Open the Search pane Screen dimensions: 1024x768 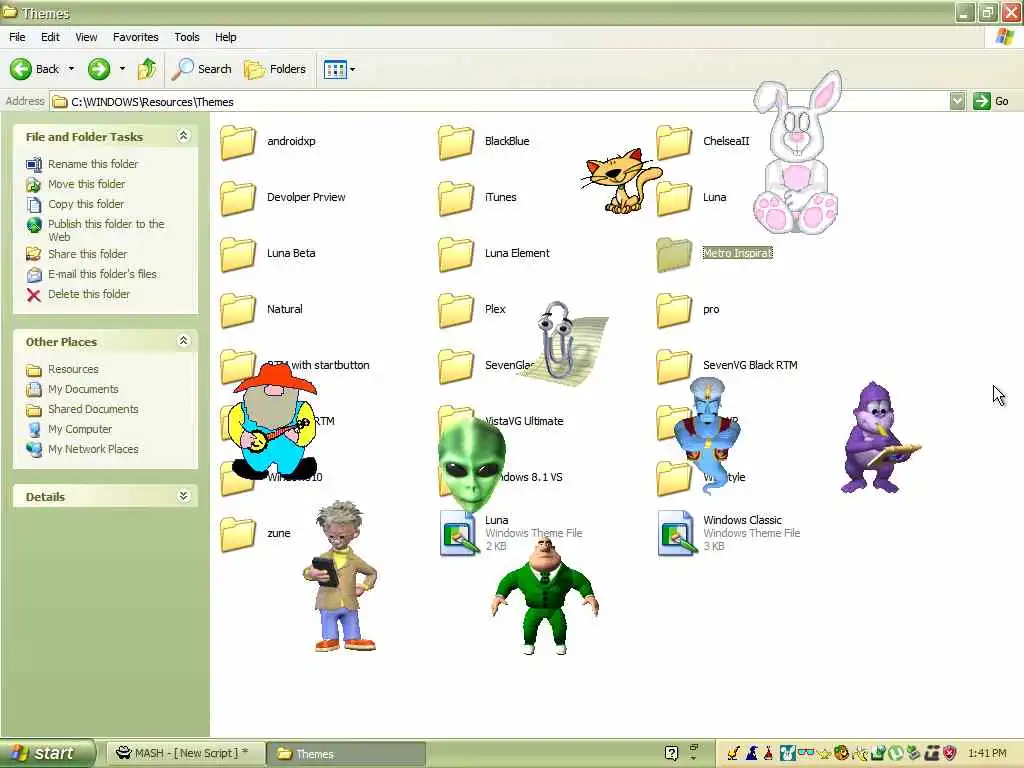(201, 69)
